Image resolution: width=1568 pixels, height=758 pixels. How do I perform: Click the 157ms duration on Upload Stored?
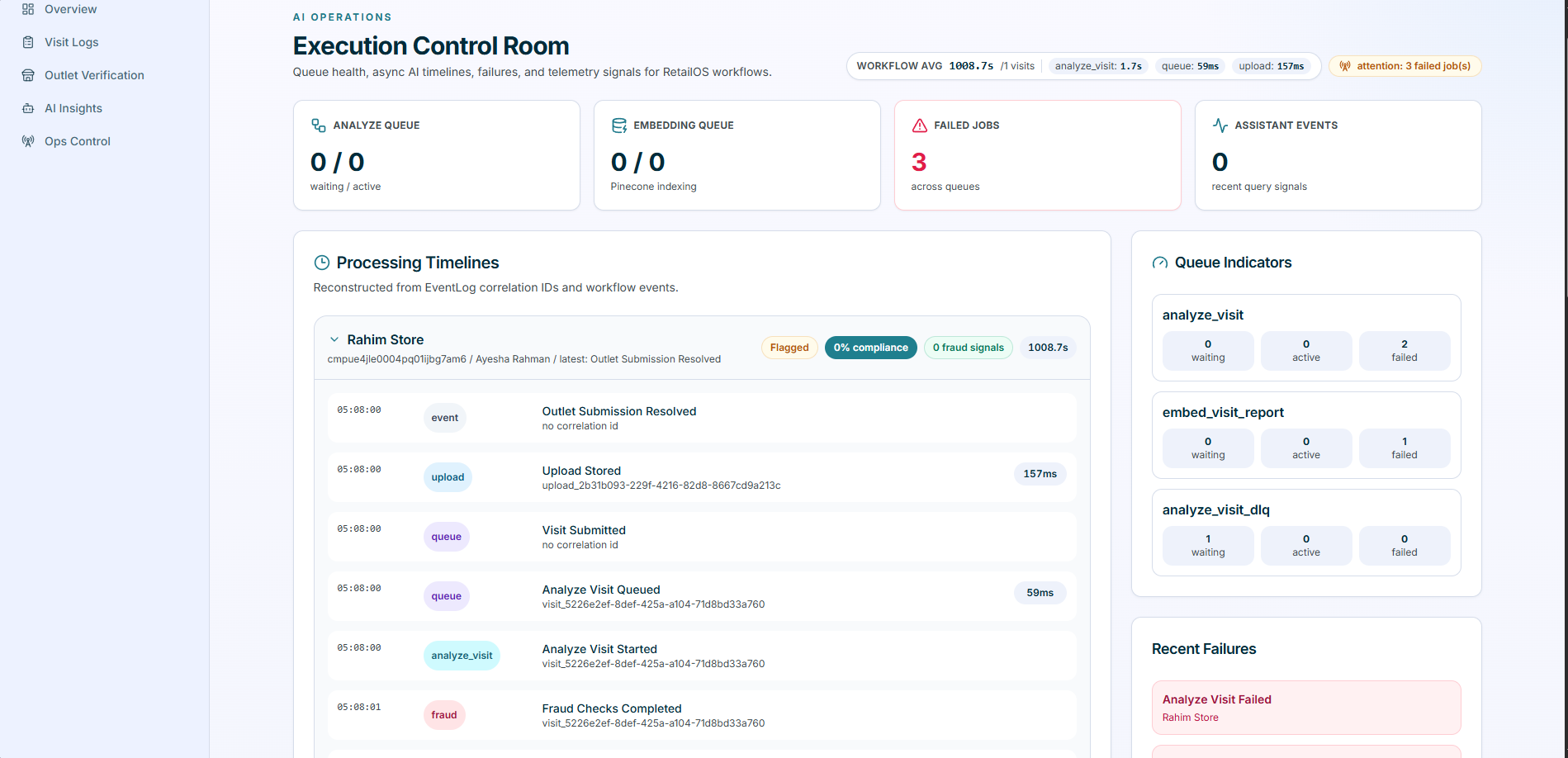coord(1040,474)
